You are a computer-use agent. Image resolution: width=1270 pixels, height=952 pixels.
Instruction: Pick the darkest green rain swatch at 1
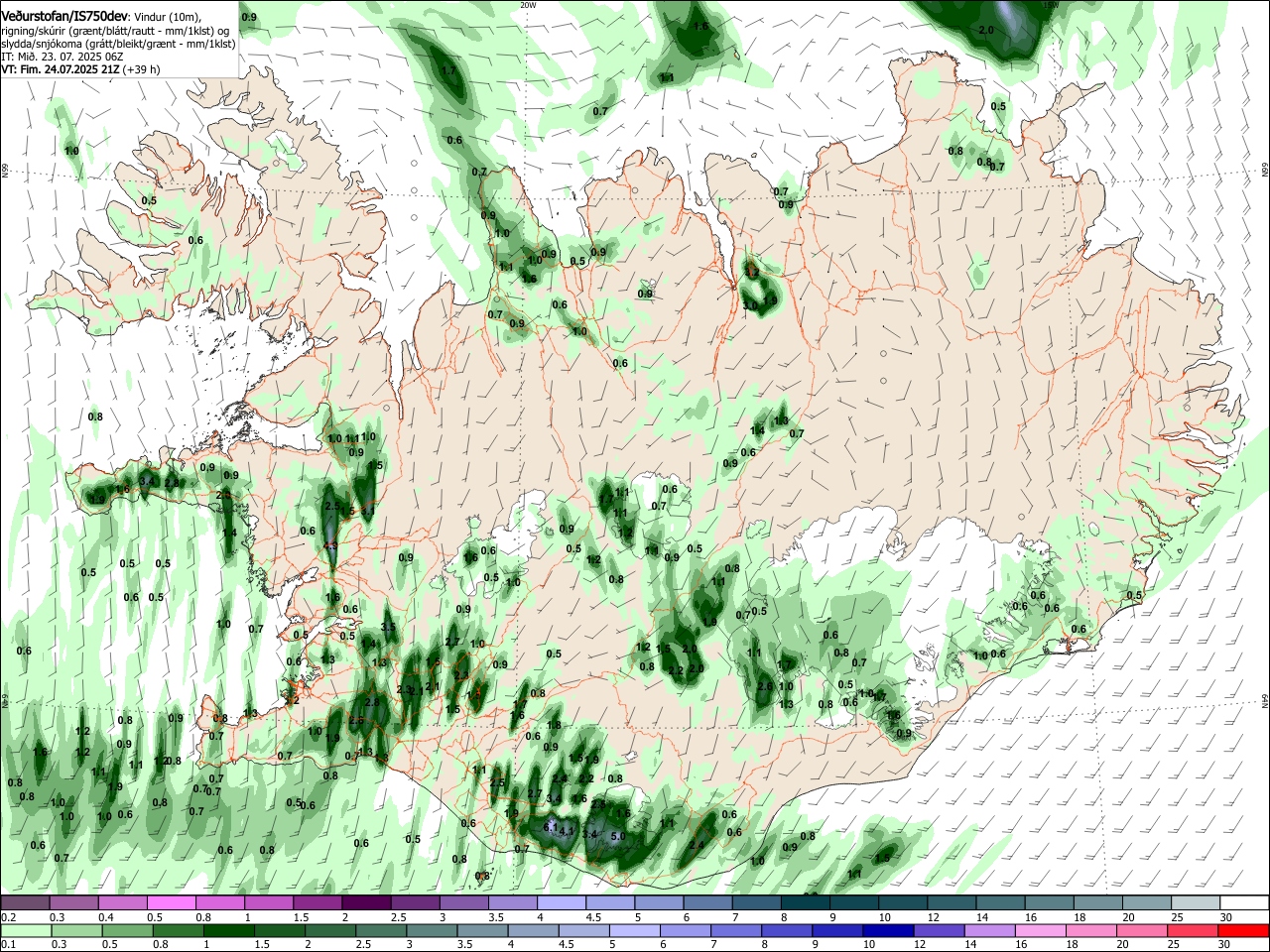[228, 931]
